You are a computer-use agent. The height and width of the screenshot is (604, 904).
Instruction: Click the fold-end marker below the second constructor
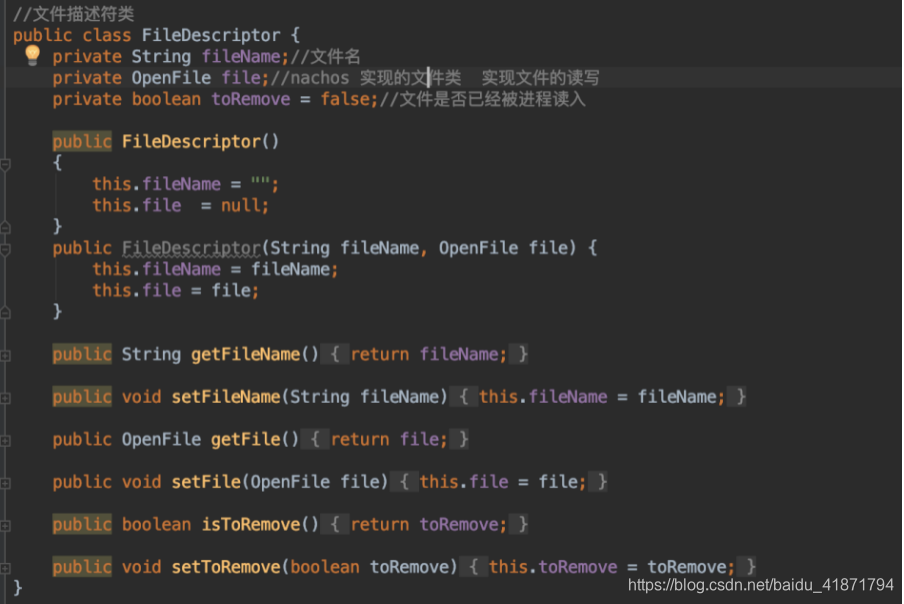pos(5,313)
